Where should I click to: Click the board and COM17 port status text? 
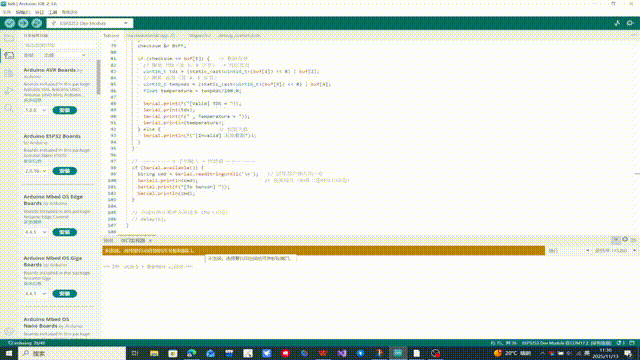tap(567, 343)
